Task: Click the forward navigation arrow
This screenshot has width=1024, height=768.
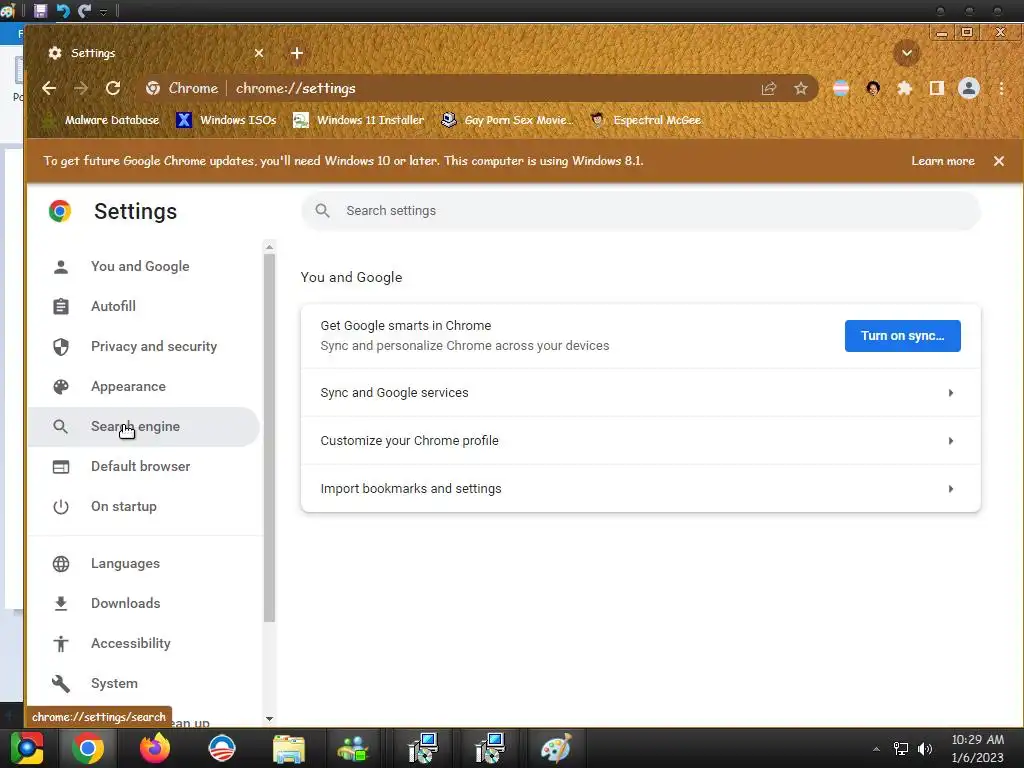Action: point(81,88)
